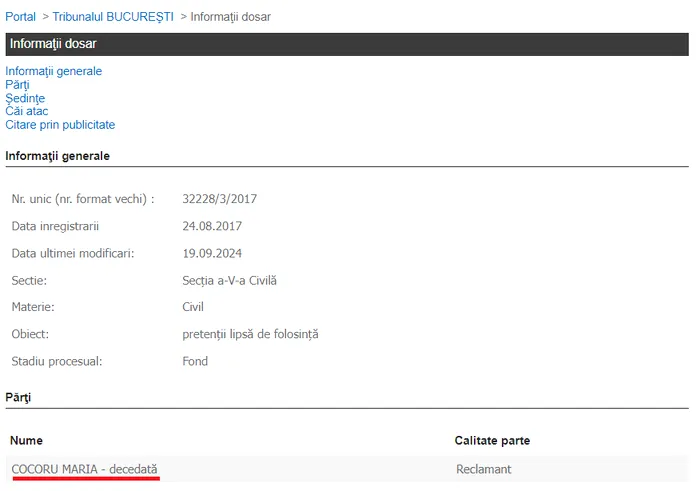Open the Părți navigation link

coord(17,85)
